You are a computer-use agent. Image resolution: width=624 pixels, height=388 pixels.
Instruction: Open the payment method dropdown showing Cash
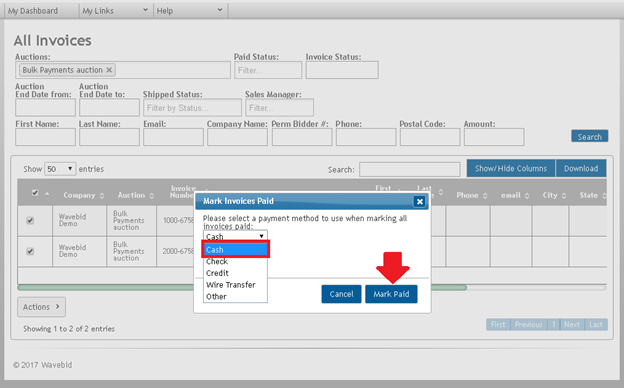[x=235, y=236]
